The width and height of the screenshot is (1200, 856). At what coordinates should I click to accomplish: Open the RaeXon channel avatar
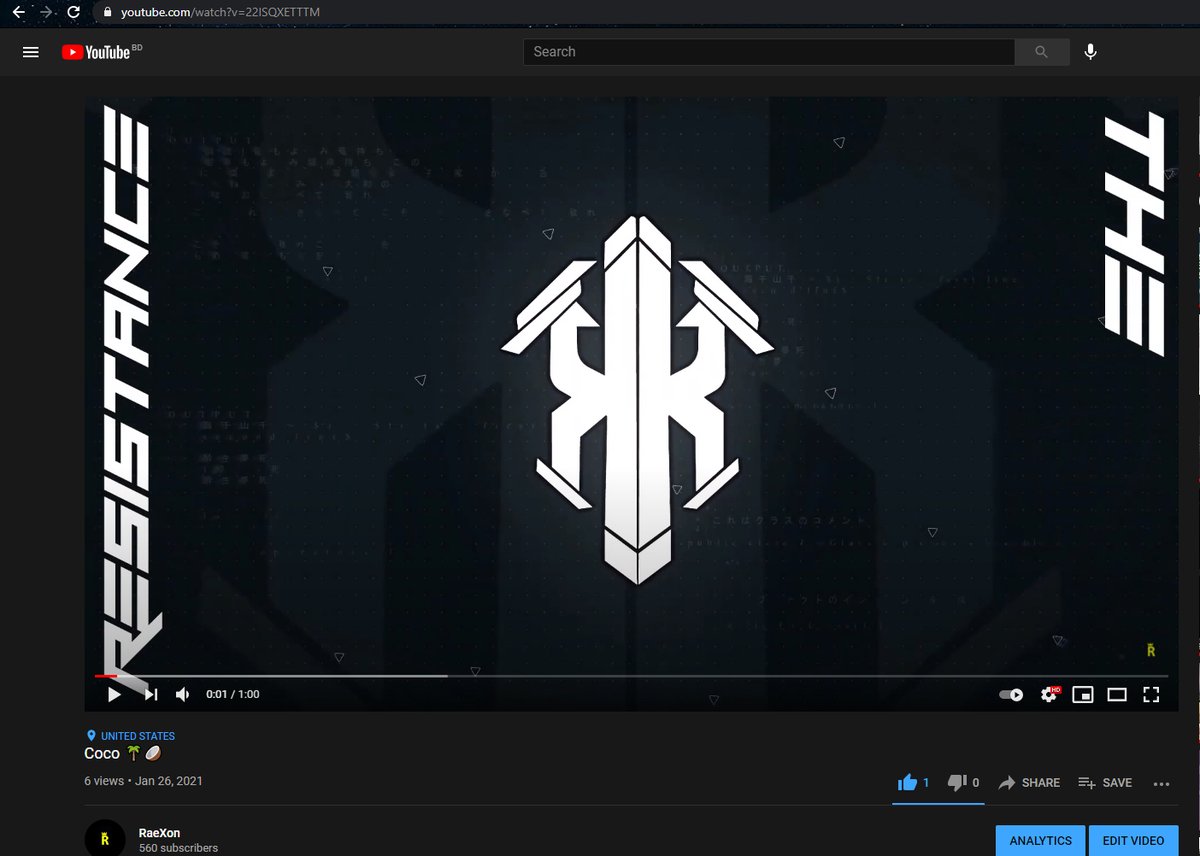pos(104,839)
